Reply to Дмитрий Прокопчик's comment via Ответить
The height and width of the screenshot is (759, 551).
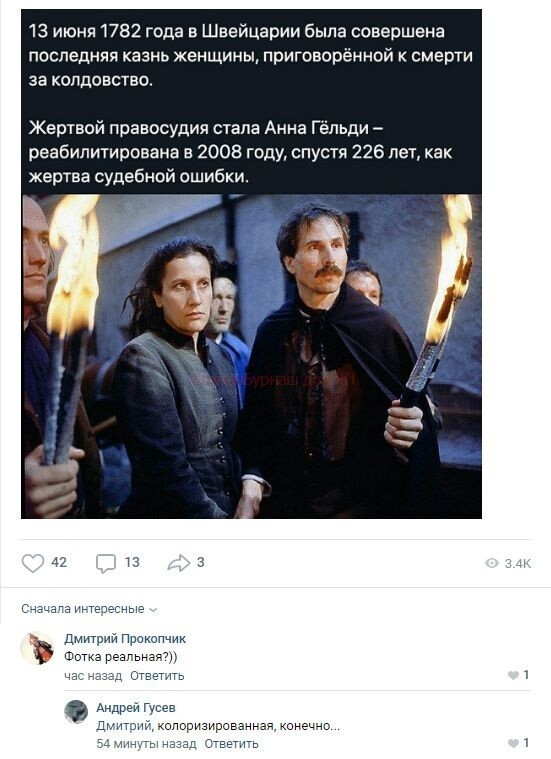pos(157,676)
